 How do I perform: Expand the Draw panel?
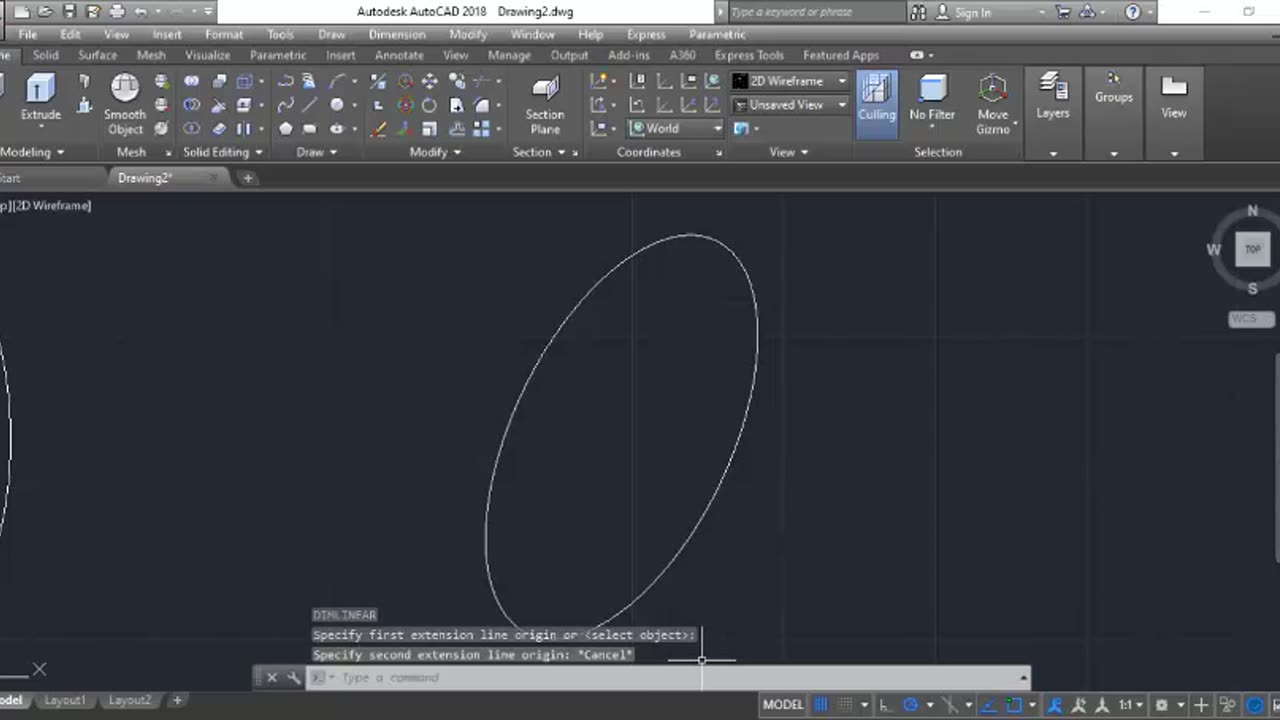click(317, 152)
